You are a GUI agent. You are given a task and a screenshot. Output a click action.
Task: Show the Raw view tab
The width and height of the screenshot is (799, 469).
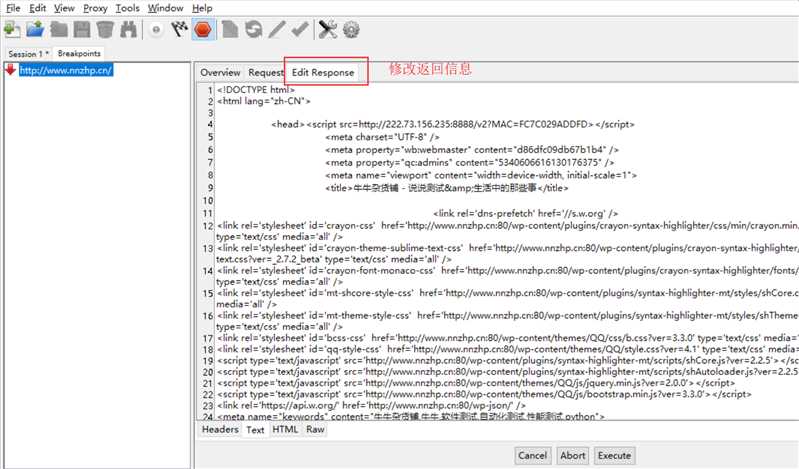315,429
